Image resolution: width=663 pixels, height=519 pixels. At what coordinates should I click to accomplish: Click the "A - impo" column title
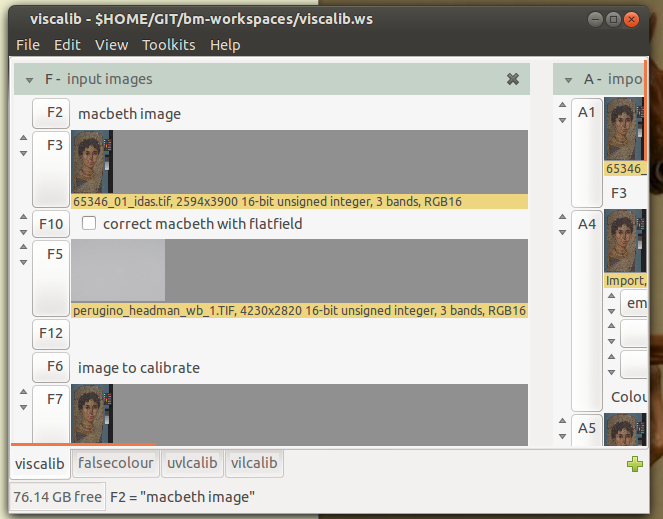(613, 79)
